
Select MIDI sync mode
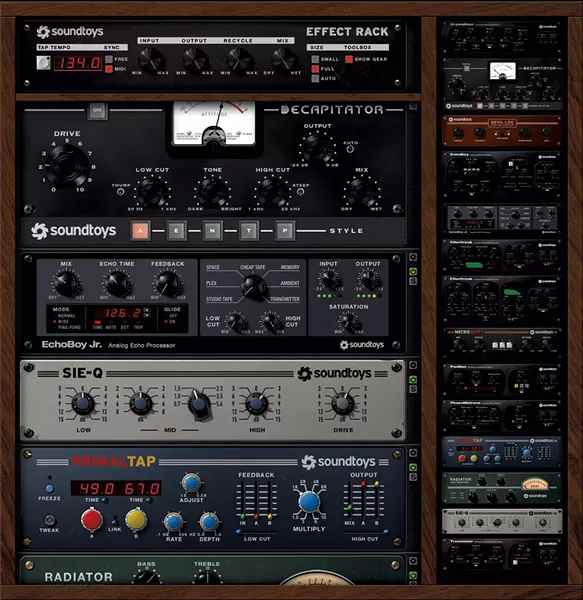pos(109,69)
